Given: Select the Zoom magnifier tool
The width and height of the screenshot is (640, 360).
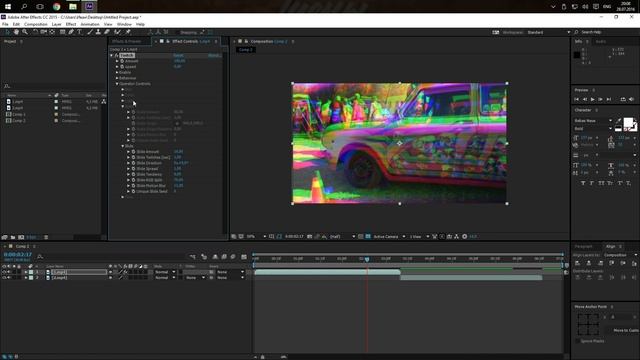Looking at the screenshot, I should (x=25, y=32).
